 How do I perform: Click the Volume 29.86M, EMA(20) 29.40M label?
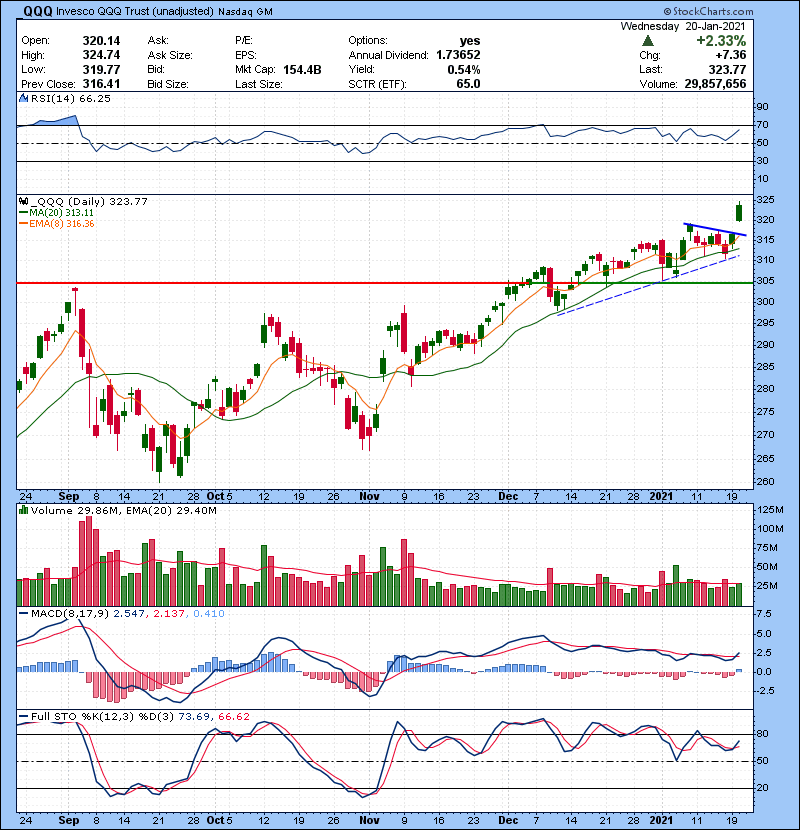123,511
